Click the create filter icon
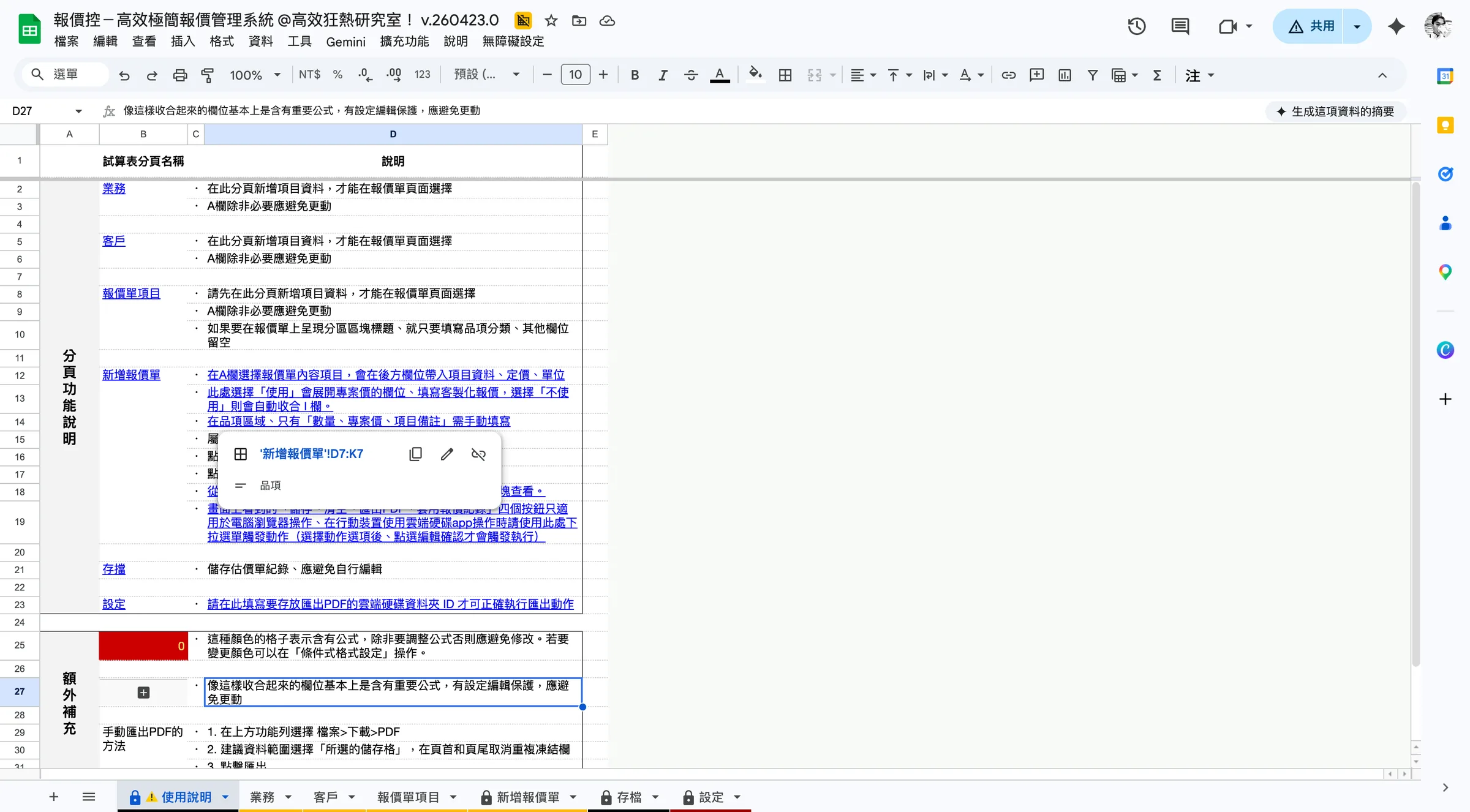Image resolution: width=1470 pixels, height=812 pixels. (x=1092, y=75)
